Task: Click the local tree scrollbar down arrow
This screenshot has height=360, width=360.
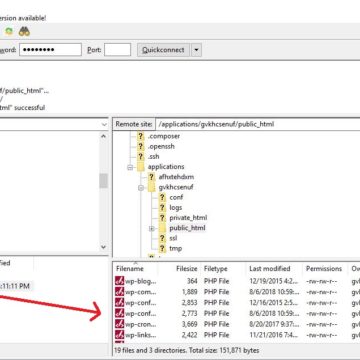Action: (x=103, y=247)
